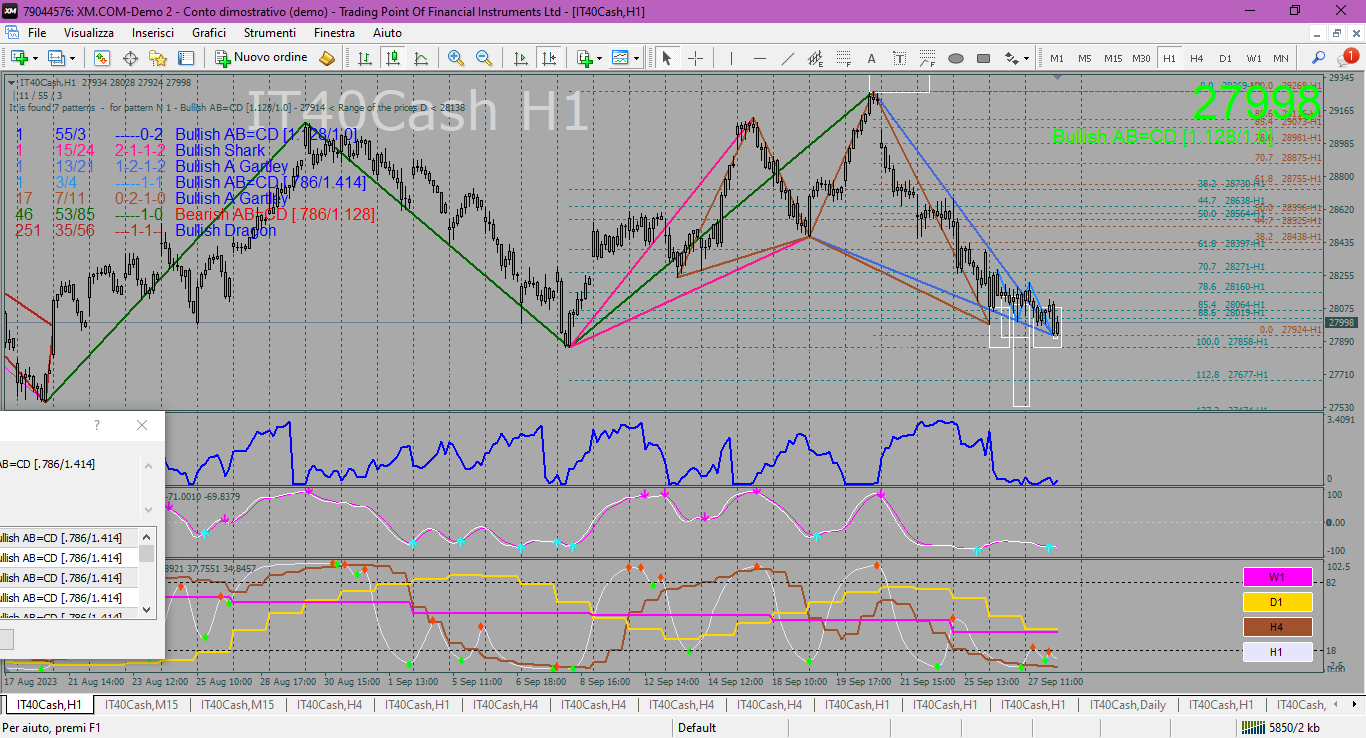
Task: Select the equidistant channel tool
Action: (x=815, y=58)
